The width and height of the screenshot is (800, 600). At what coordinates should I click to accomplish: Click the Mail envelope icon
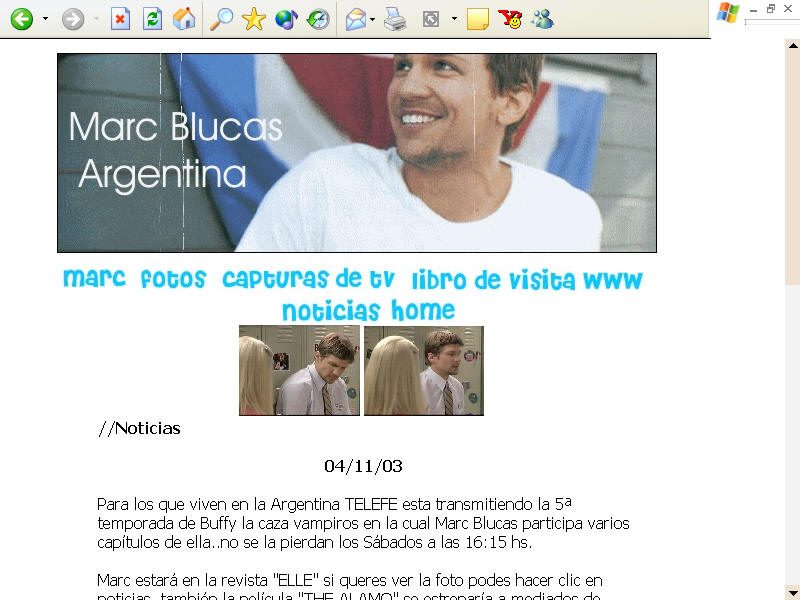point(356,19)
